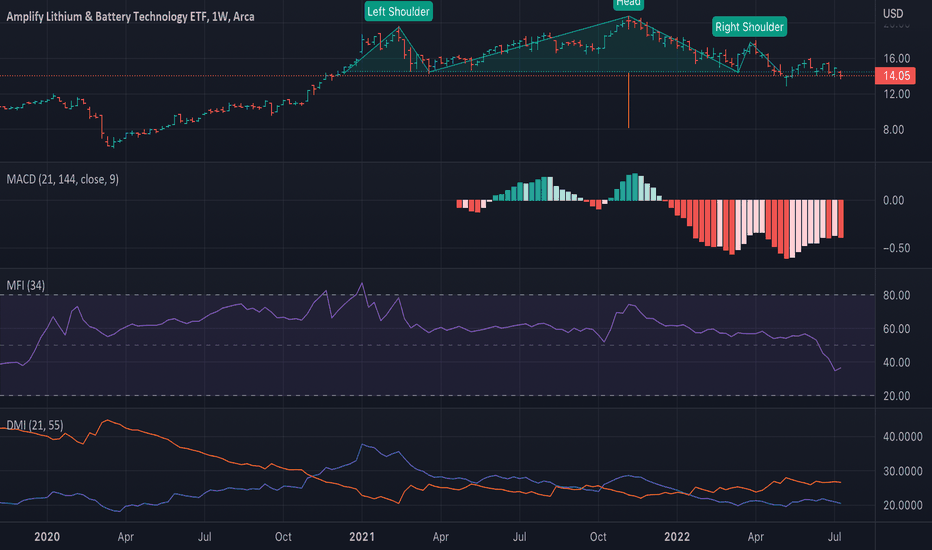Click the MACD −0.50 axis value

click(x=896, y=248)
